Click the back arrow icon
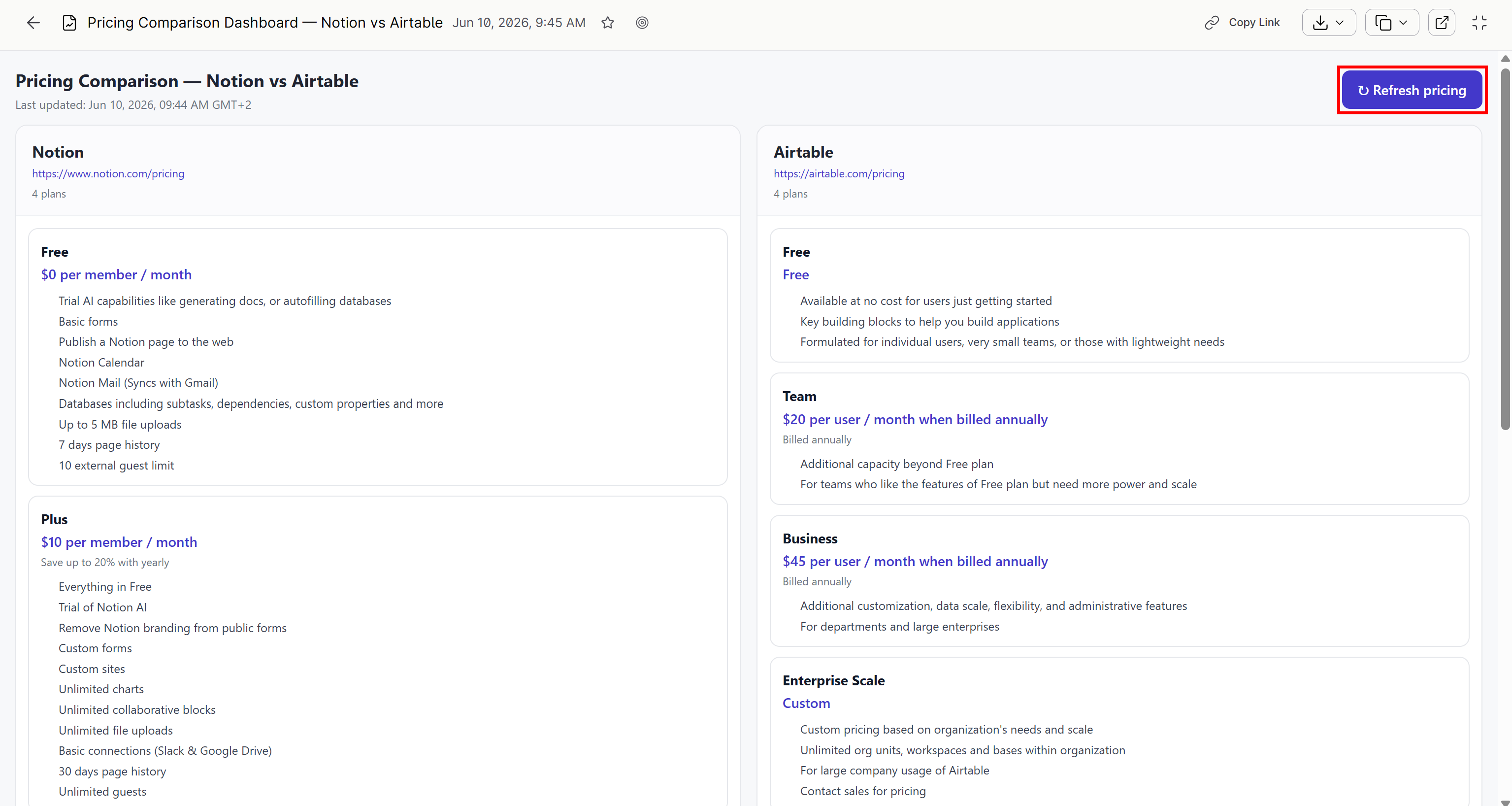 pyautogui.click(x=33, y=23)
